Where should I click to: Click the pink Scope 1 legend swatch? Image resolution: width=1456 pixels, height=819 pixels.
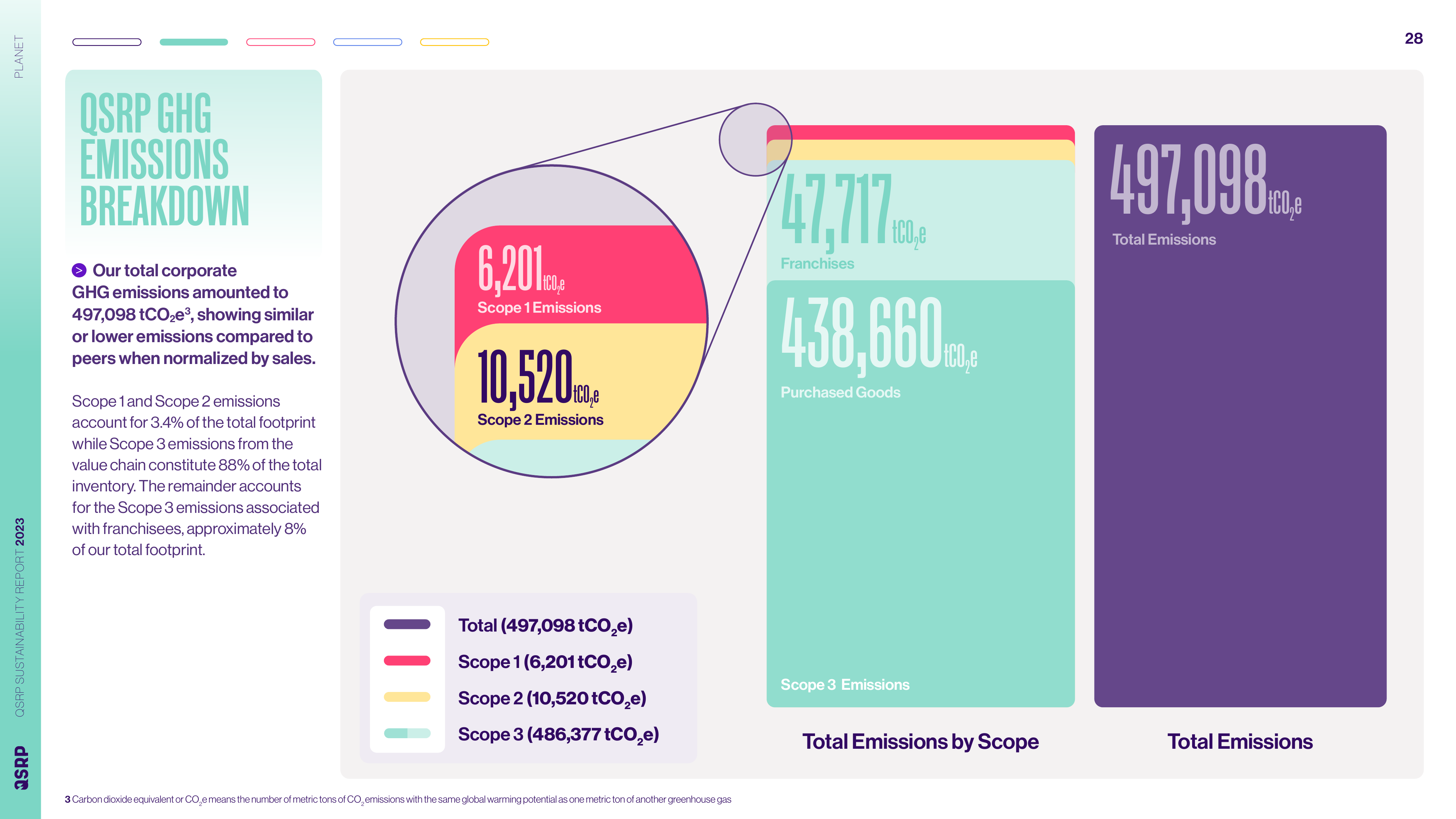coord(407,660)
